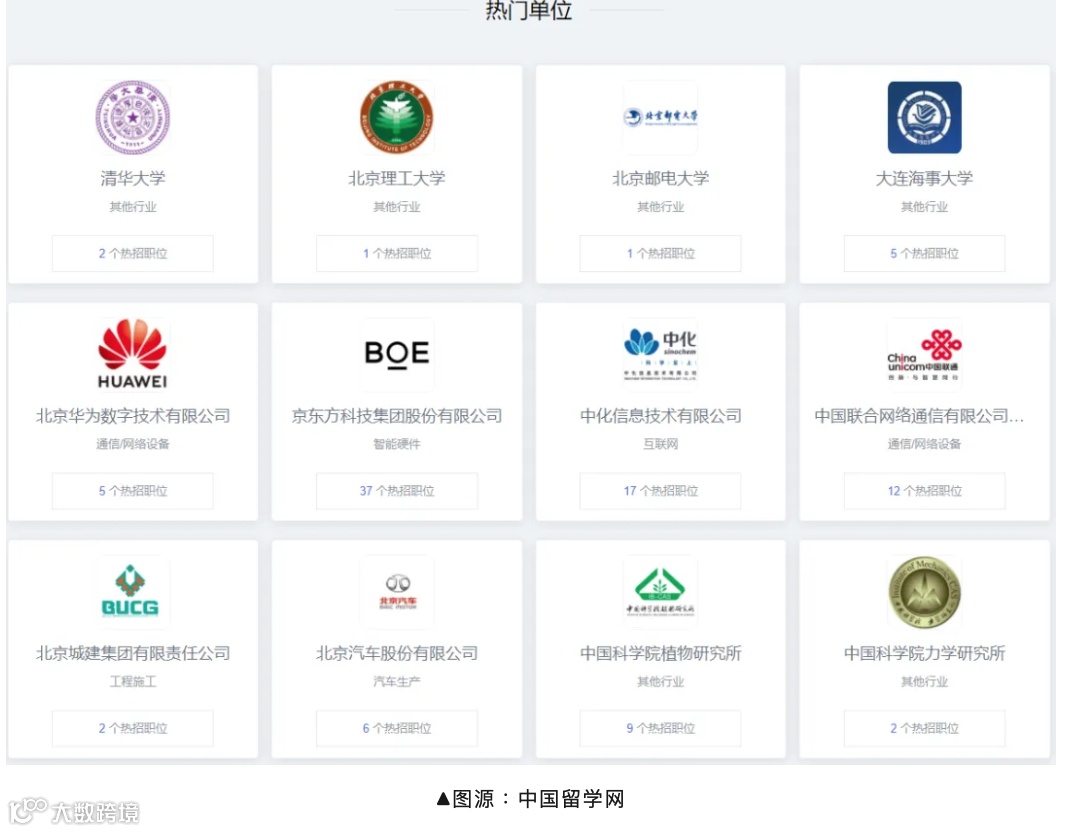Open 北京华为数字技术有限公司 name link
This screenshot has width=1068, height=832.
132,416
